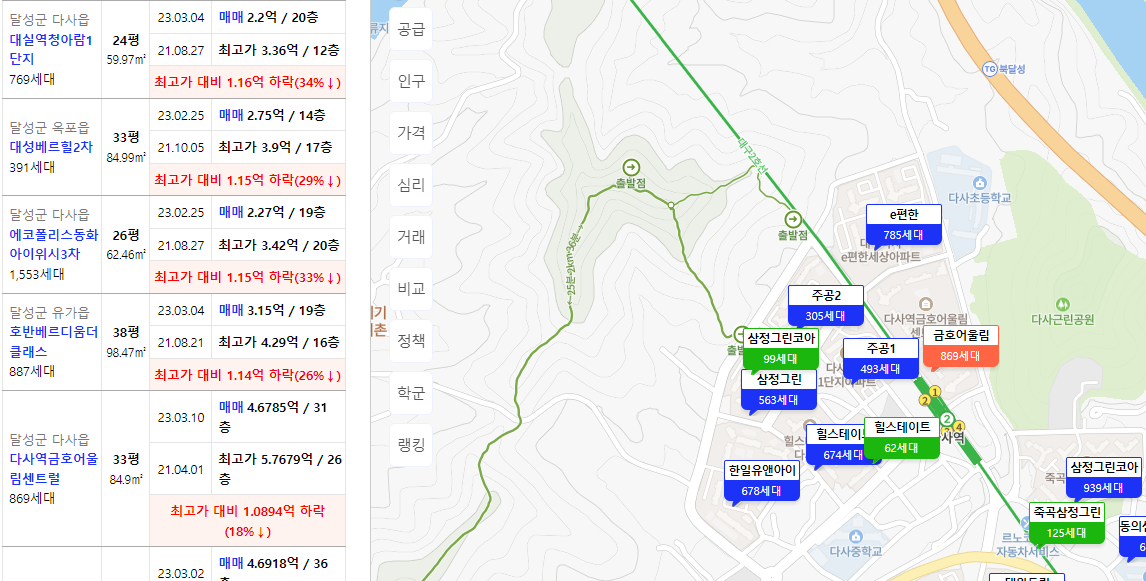Click the 38평 98.47㎡ size cell

point(126,342)
